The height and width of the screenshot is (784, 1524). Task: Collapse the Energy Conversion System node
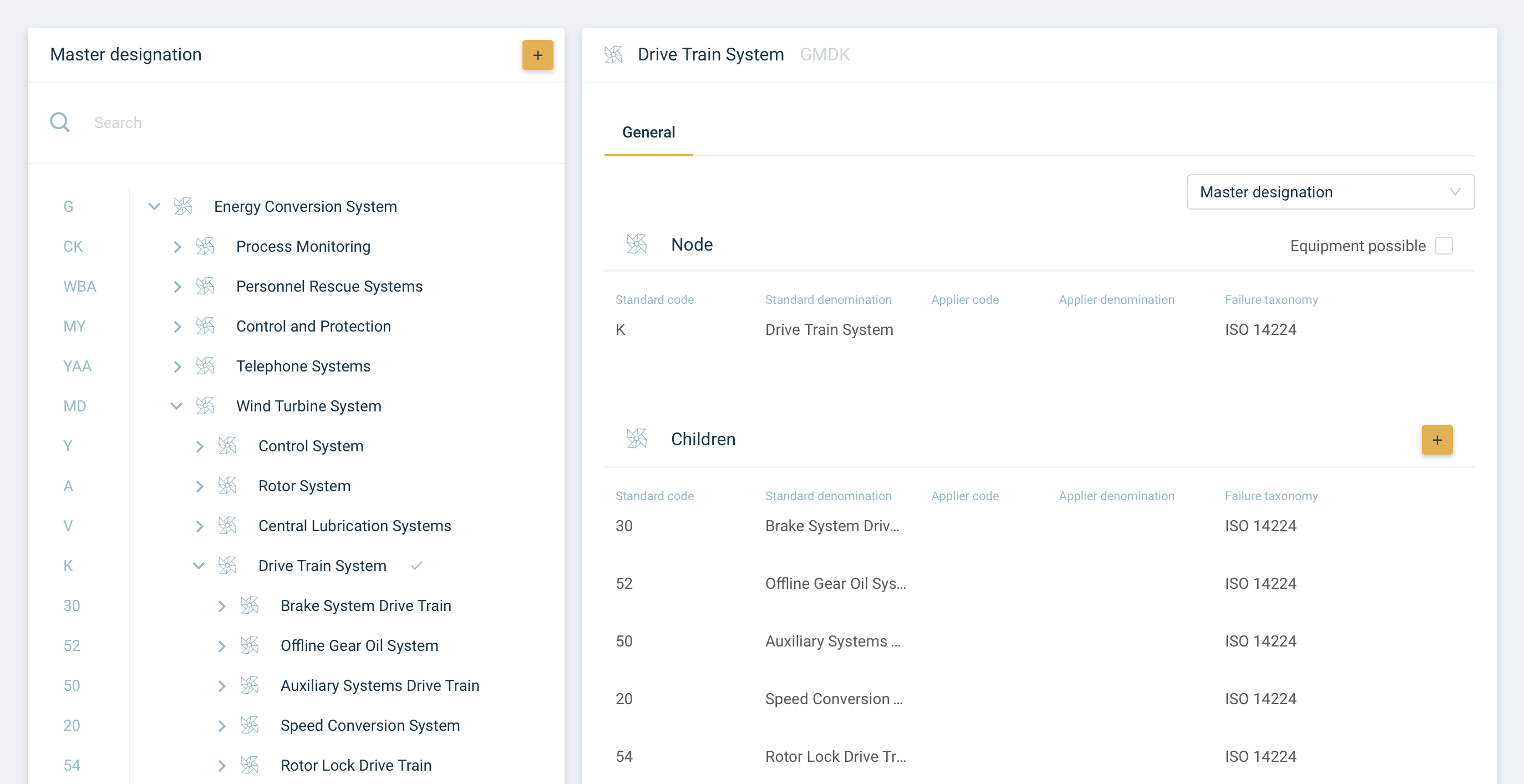tap(154, 206)
